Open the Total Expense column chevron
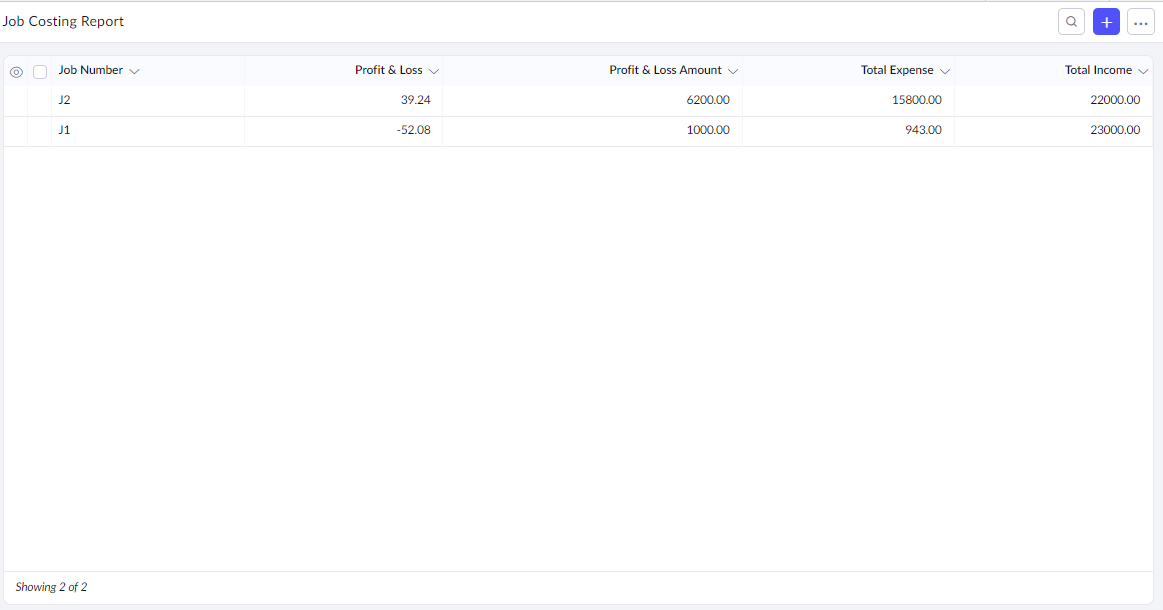This screenshot has height=610, width=1163. click(x=945, y=71)
